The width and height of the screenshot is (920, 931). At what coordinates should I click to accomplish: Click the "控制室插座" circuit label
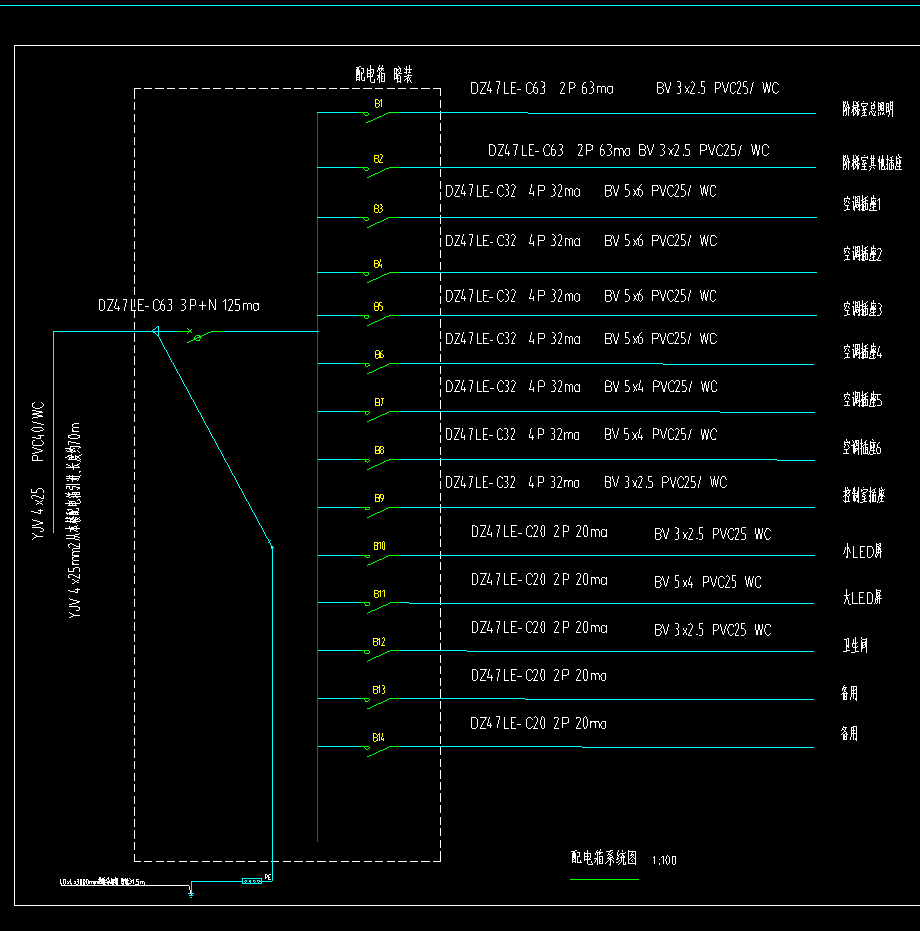pyautogui.click(x=864, y=495)
